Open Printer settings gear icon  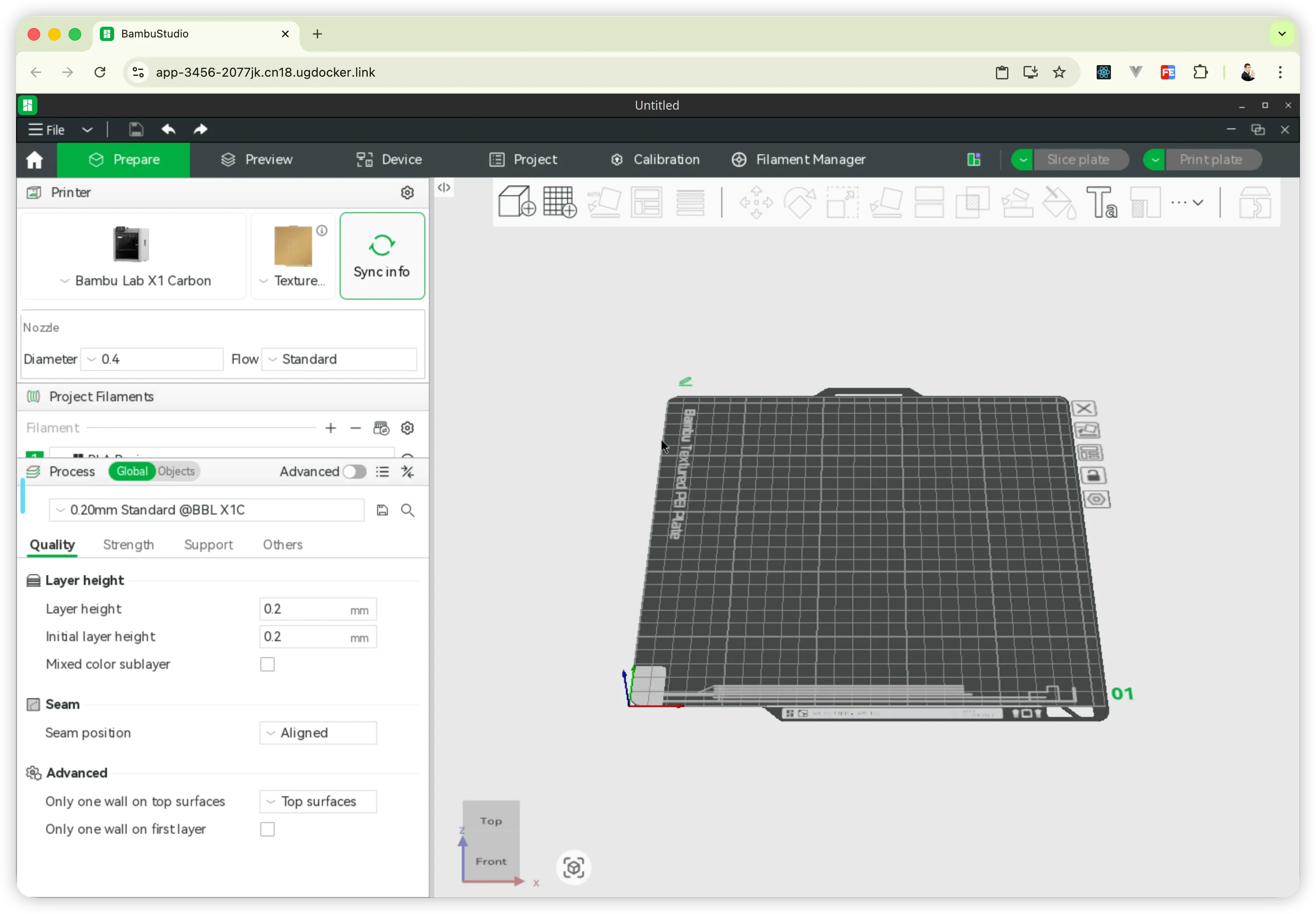click(x=407, y=193)
